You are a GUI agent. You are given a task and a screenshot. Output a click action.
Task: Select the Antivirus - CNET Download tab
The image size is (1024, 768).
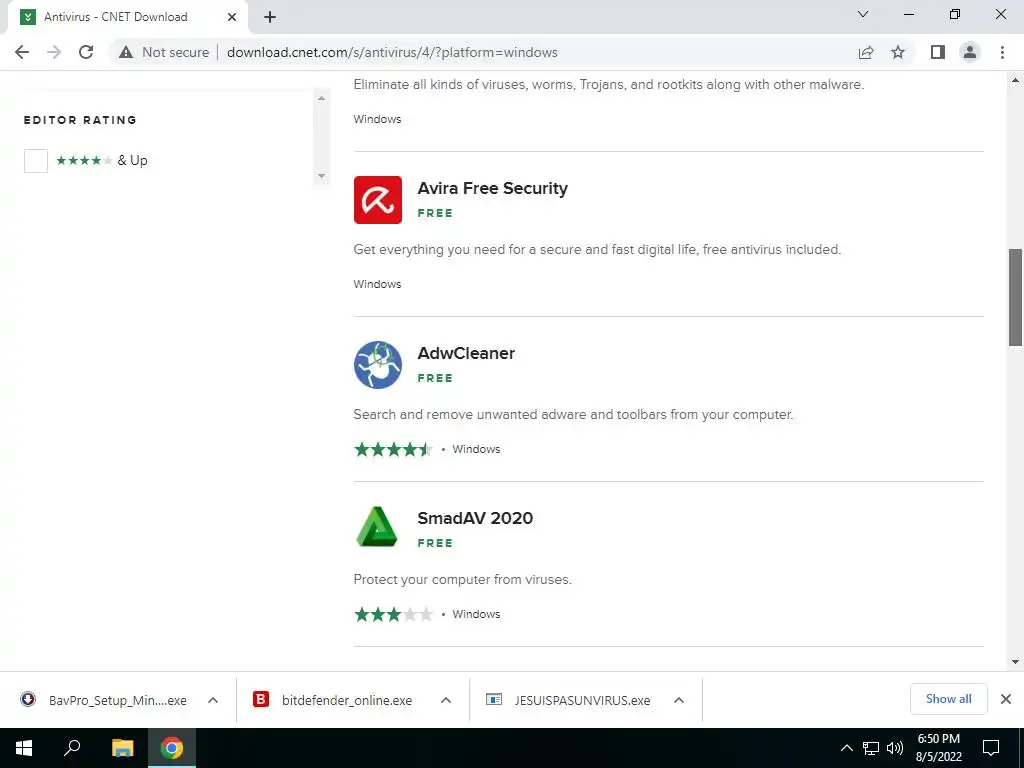[116, 17]
